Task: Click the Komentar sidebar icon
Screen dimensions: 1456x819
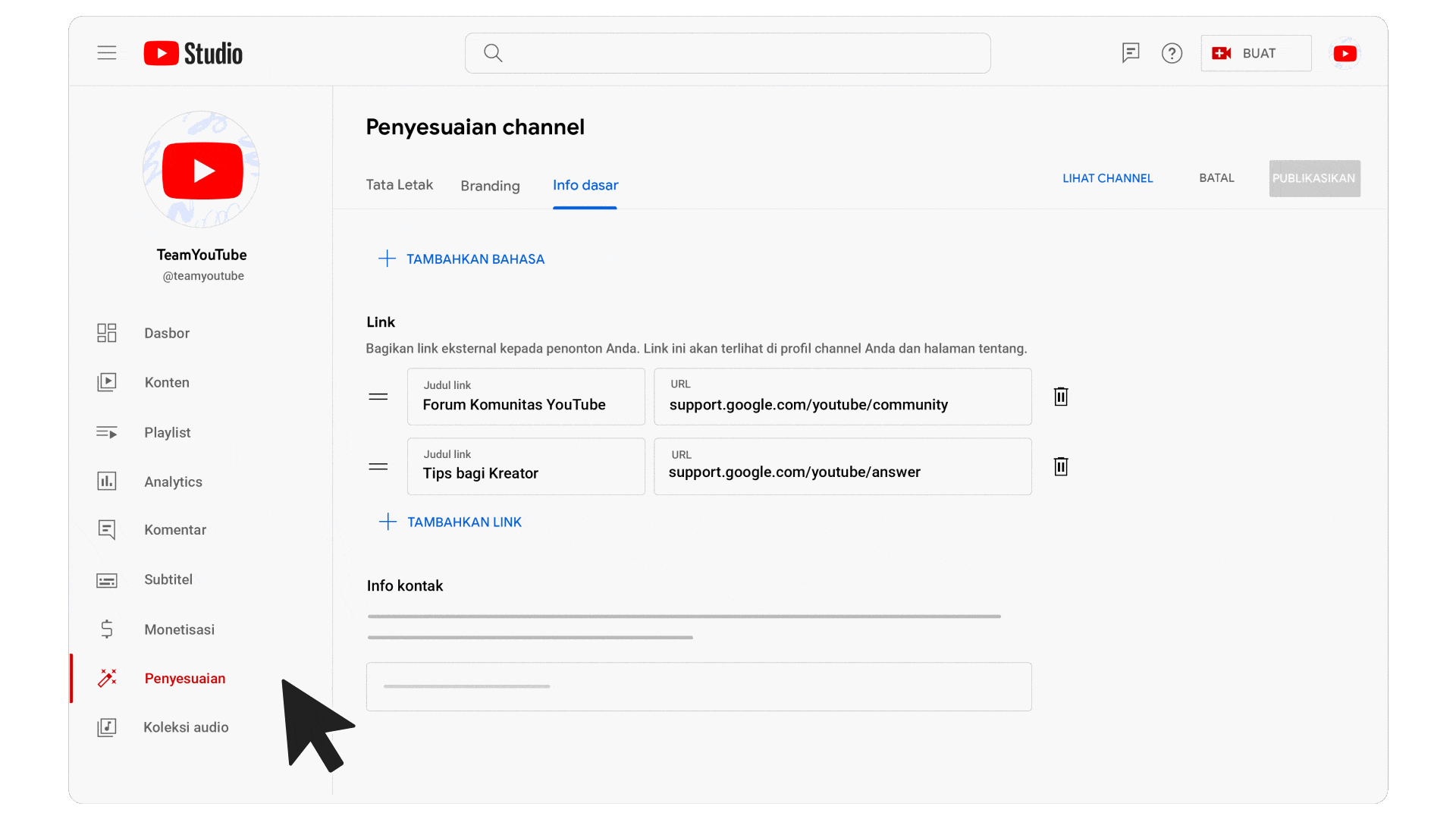Action: coord(106,530)
